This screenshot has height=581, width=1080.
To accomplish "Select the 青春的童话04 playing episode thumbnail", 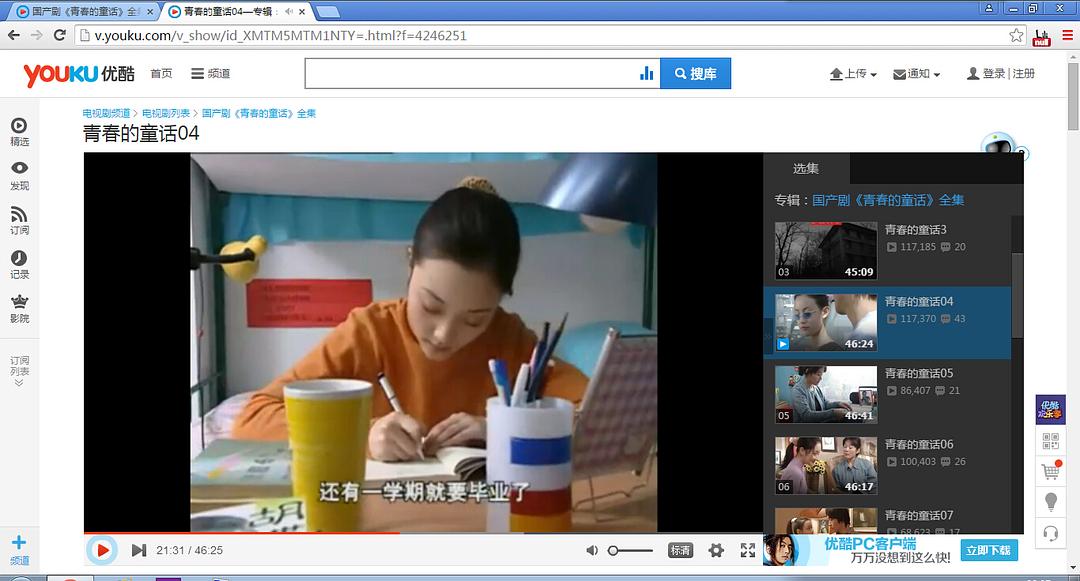I will (826, 322).
